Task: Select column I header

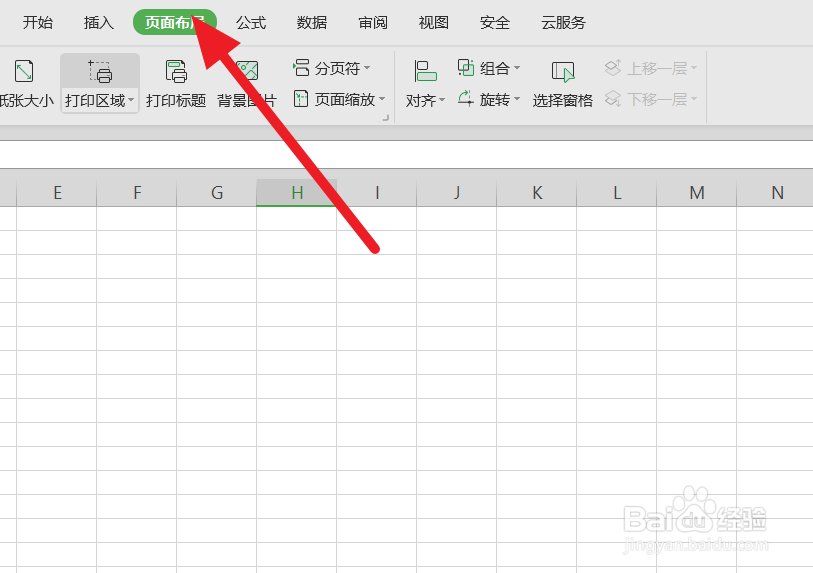Action: tap(377, 193)
